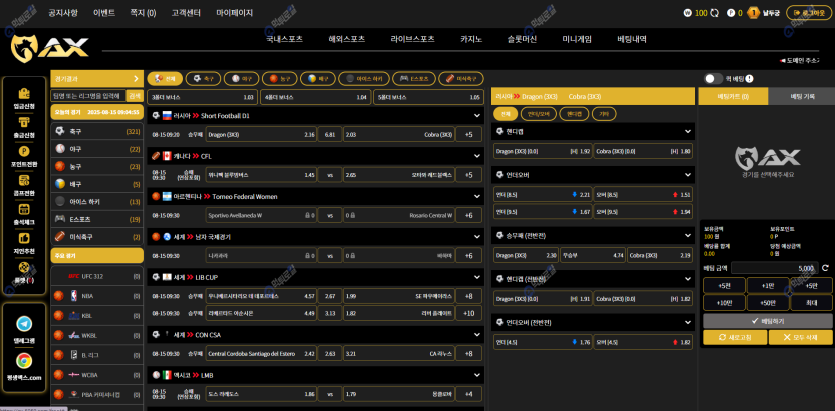Select 축구 soccer in sports list
The width and height of the screenshot is (835, 411).
(97, 131)
